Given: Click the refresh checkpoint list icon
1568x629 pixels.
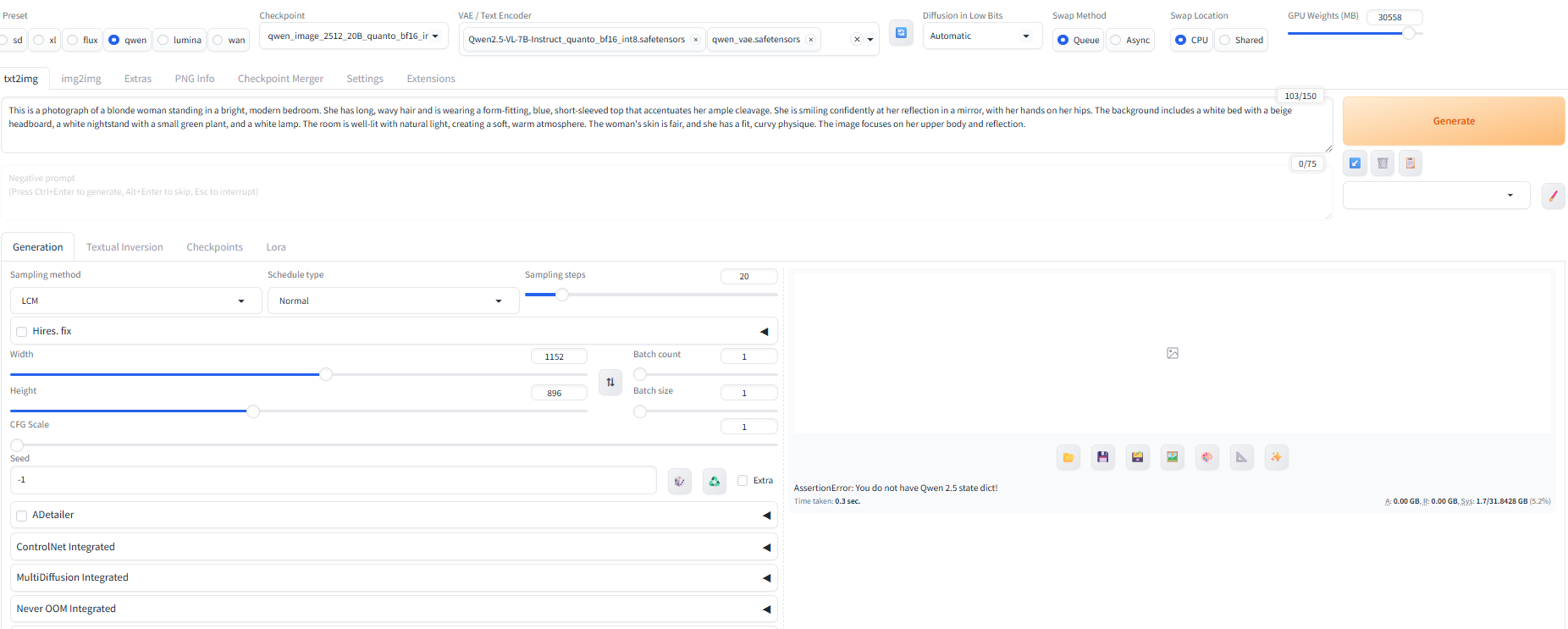Looking at the screenshot, I should coord(901,33).
